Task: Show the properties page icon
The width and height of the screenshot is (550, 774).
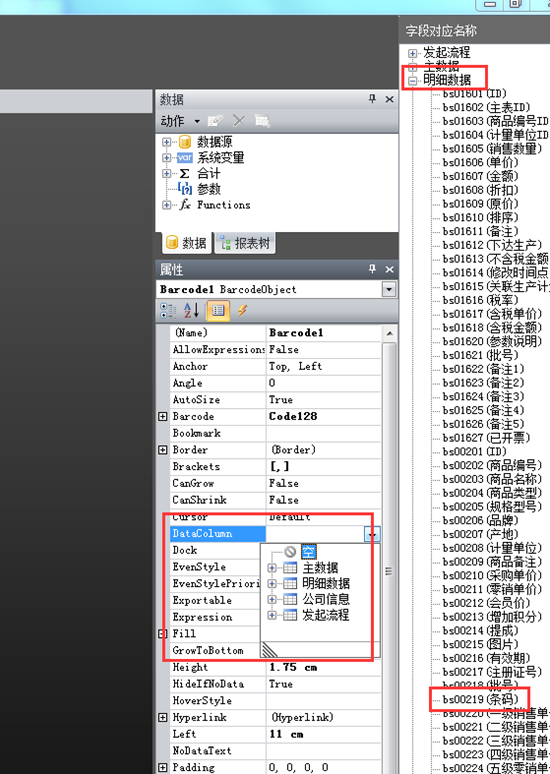Action: click(x=218, y=311)
